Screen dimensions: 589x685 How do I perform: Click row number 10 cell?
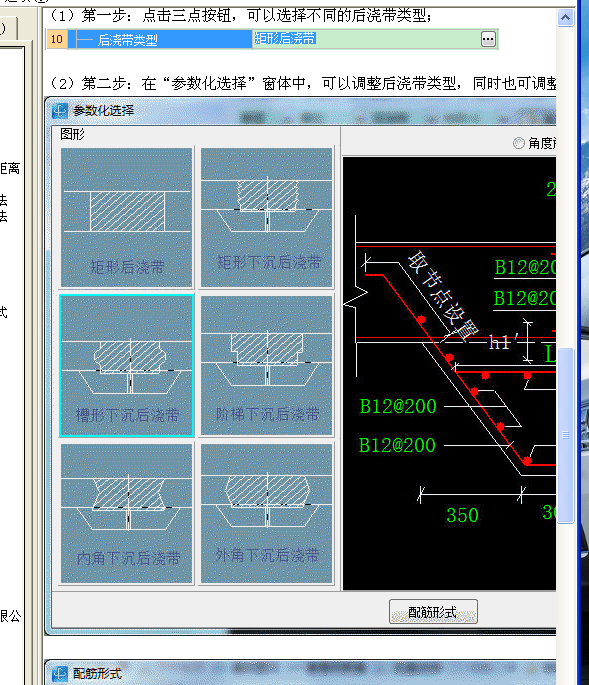[57, 39]
